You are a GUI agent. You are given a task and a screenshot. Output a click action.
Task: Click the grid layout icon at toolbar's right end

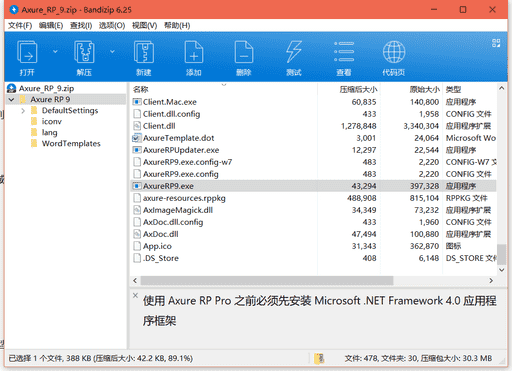[496, 43]
